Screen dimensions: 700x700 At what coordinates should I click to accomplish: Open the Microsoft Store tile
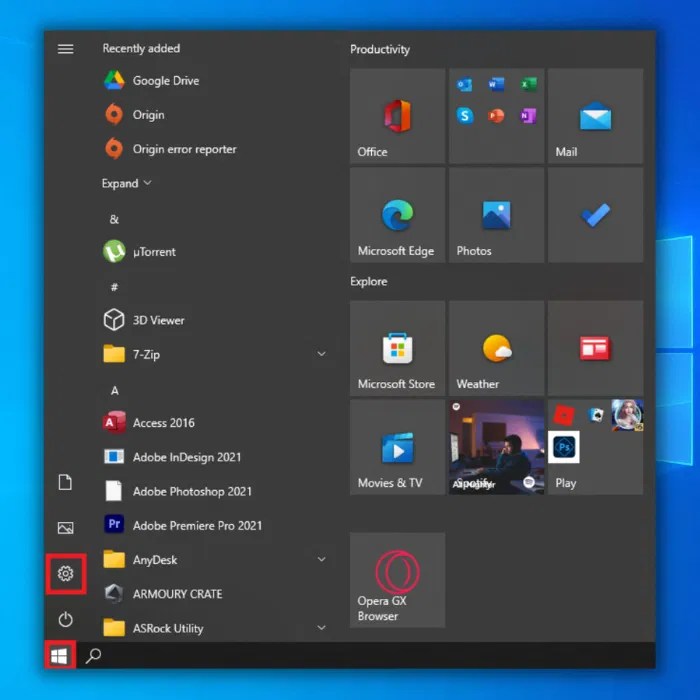tap(397, 348)
